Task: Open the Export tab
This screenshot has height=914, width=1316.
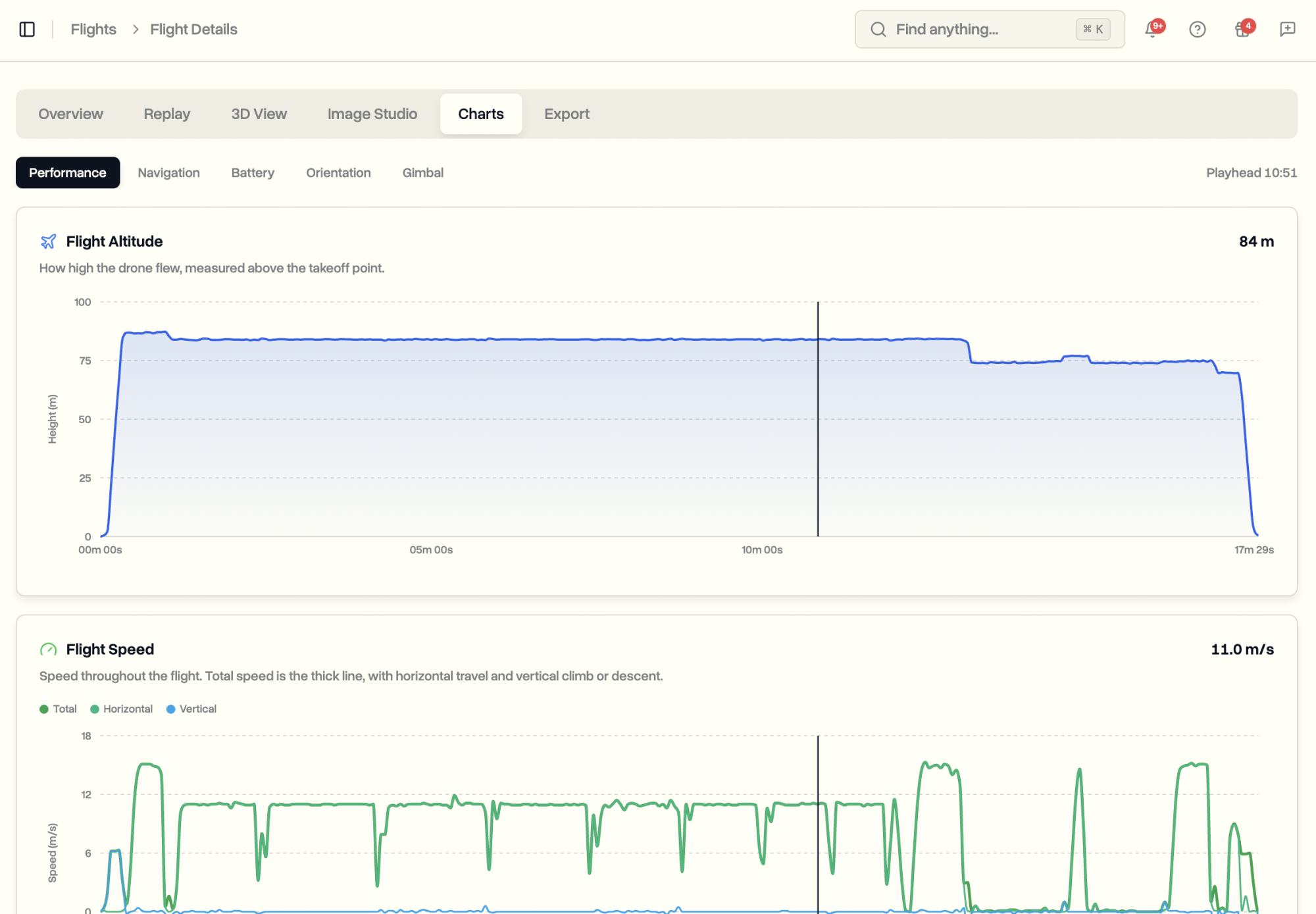Action: 567,114
